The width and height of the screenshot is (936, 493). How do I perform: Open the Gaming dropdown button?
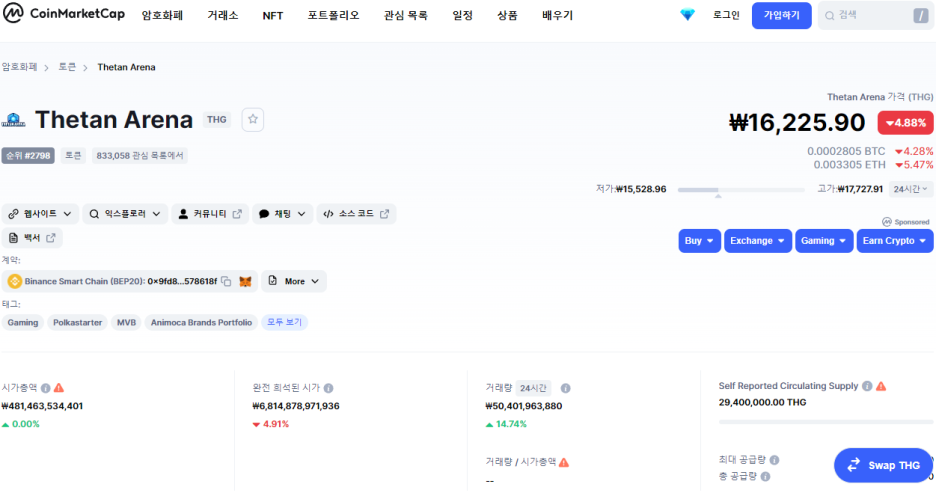(824, 241)
